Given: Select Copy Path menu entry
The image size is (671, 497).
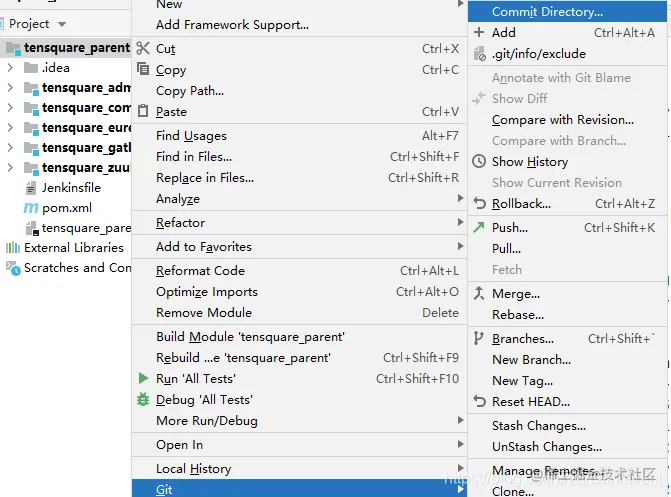Looking at the screenshot, I should point(299,90).
